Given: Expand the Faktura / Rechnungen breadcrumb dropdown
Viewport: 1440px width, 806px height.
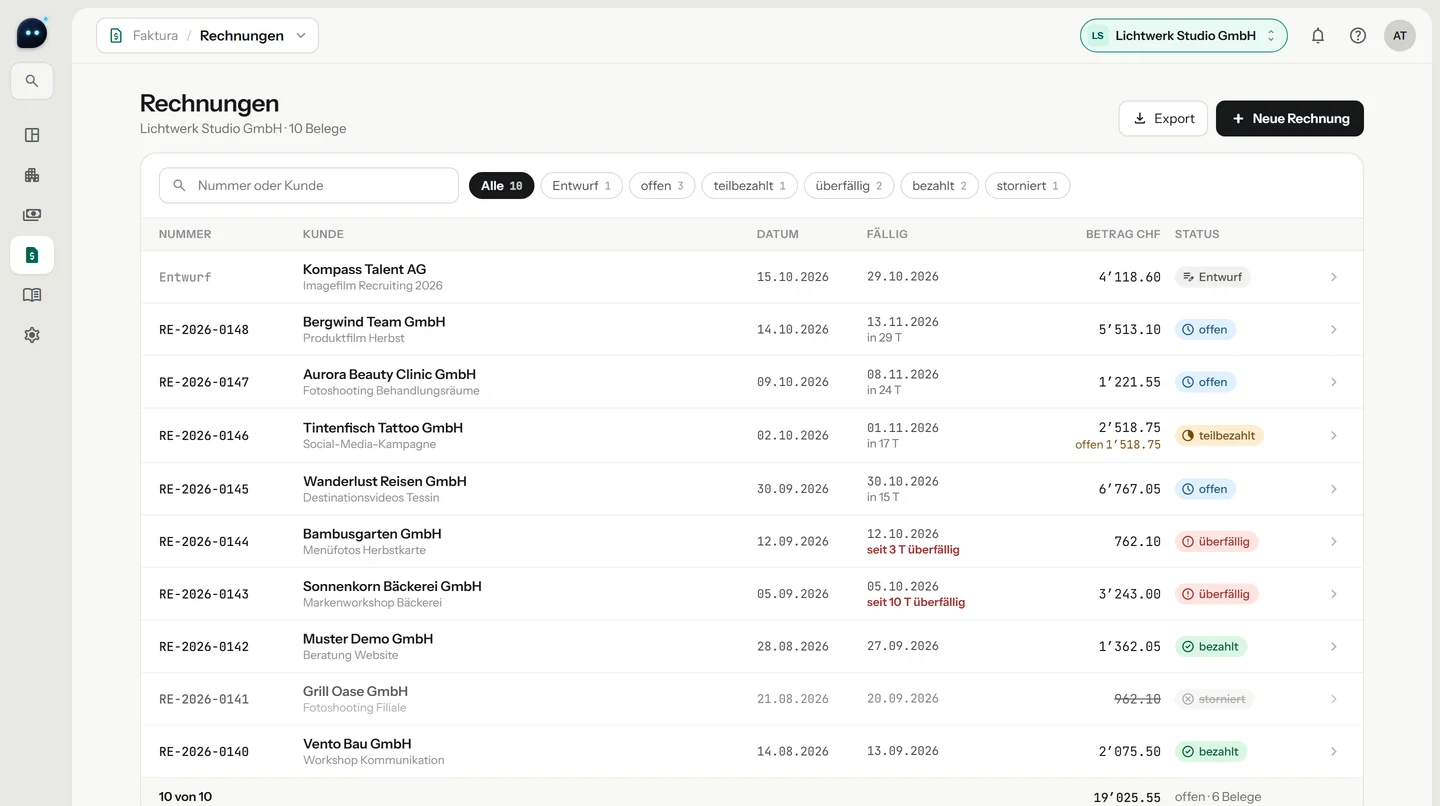Looking at the screenshot, I should (208, 36).
